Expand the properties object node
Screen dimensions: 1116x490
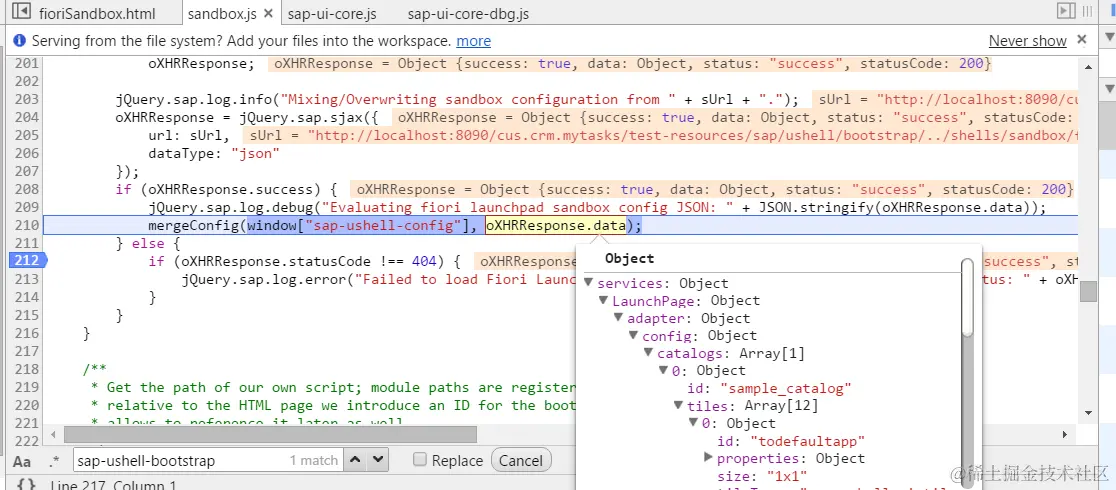(708, 458)
